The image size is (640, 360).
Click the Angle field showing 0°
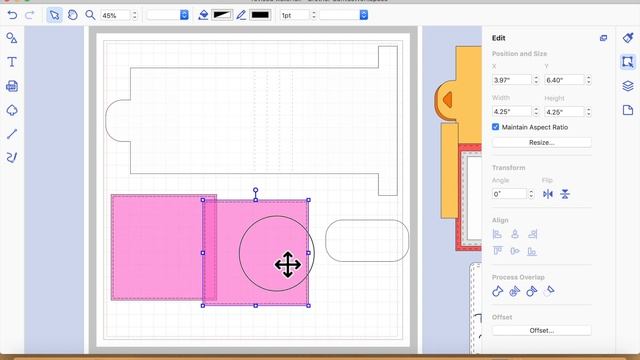[510, 194]
